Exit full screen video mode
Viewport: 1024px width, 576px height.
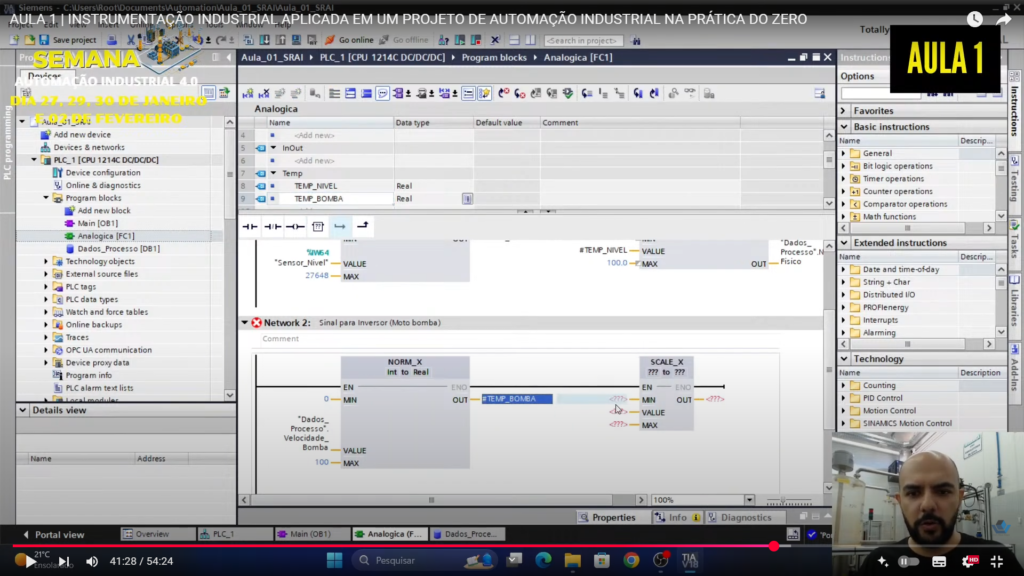[x=997, y=561]
